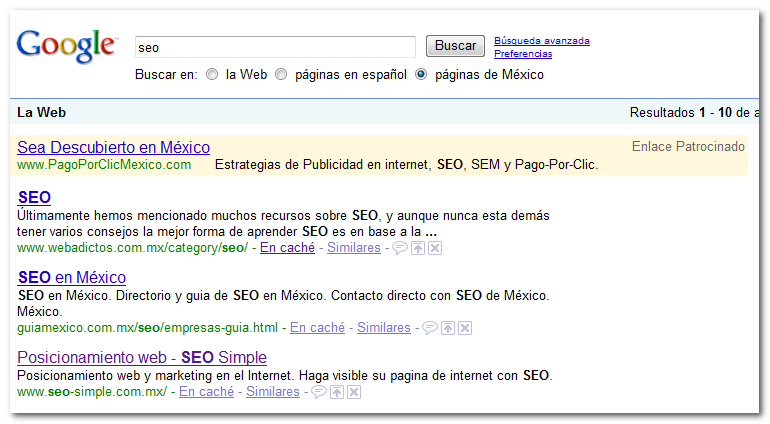This screenshot has width=770, height=424.
Task: Click the 'Enlace Patrocinado' label
Action: [688, 146]
